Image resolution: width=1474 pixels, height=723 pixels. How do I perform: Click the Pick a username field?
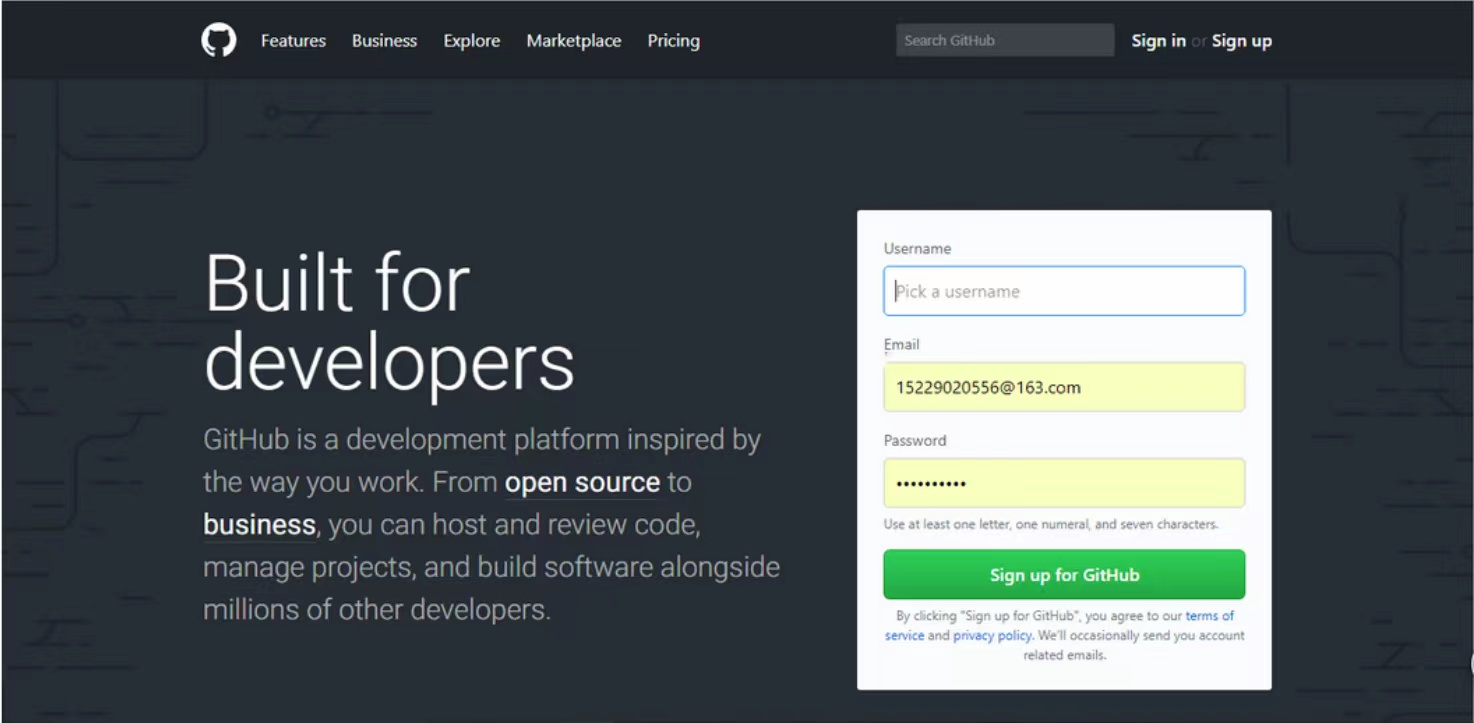click(x=1064, y=291)
